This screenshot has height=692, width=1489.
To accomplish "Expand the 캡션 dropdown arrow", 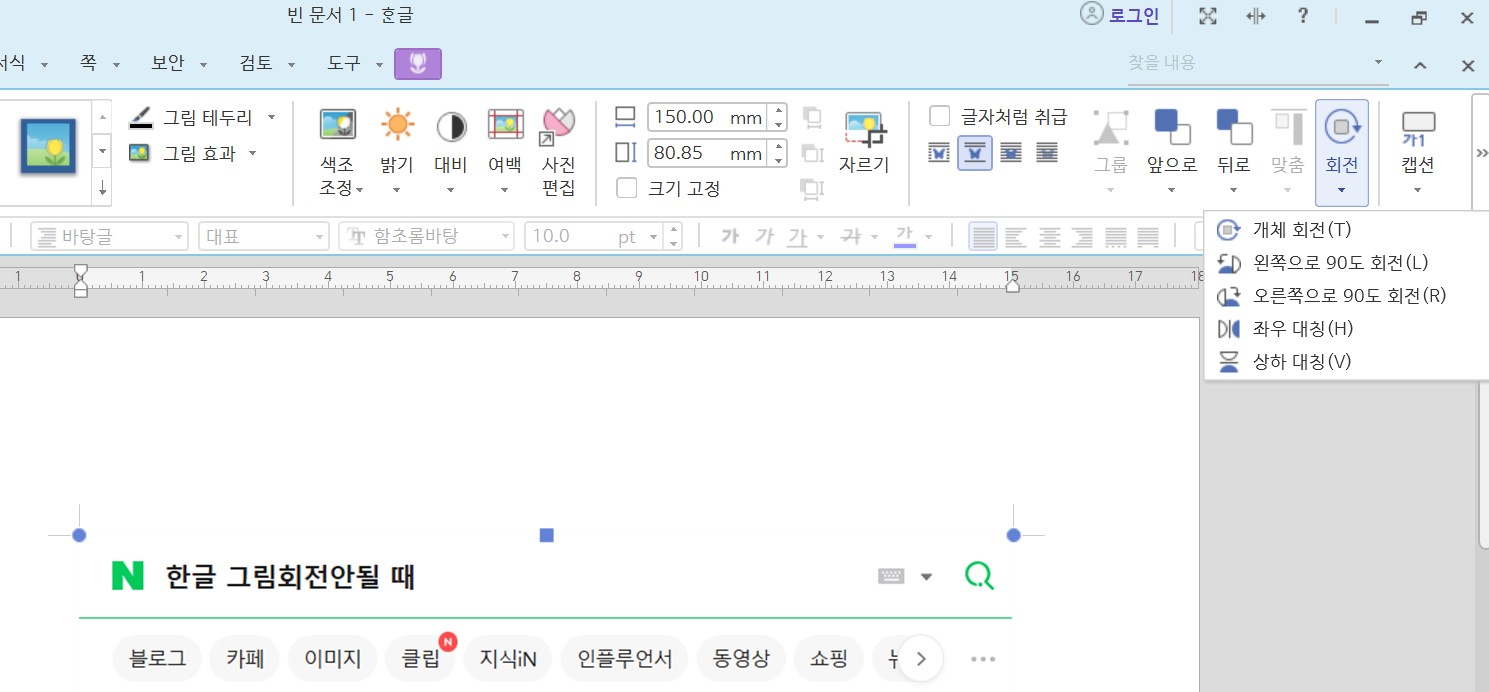I will coord(1418,190).
